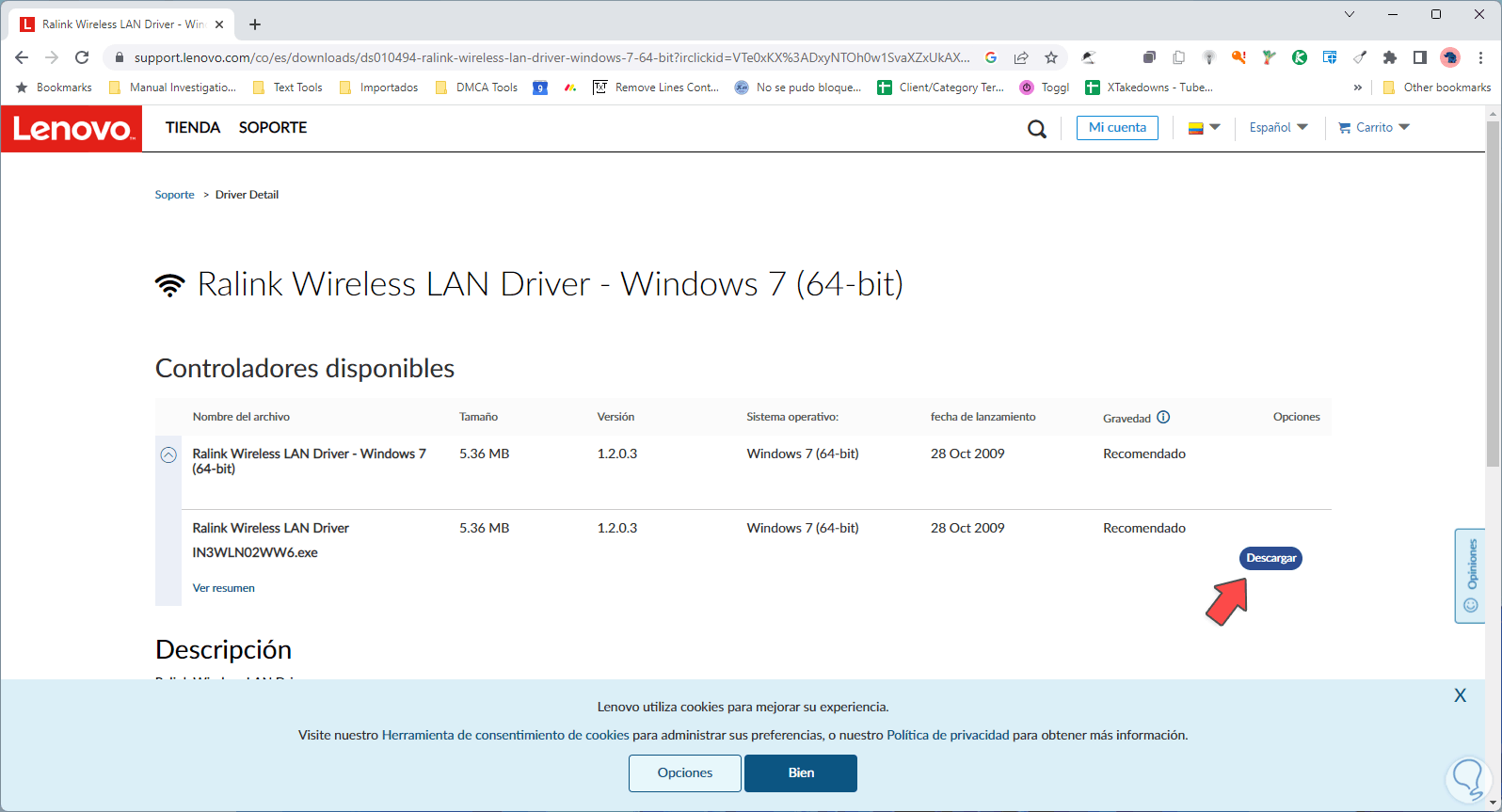
Task: Expand the Carrito cart dropdown
Action: coord(1374,128)
